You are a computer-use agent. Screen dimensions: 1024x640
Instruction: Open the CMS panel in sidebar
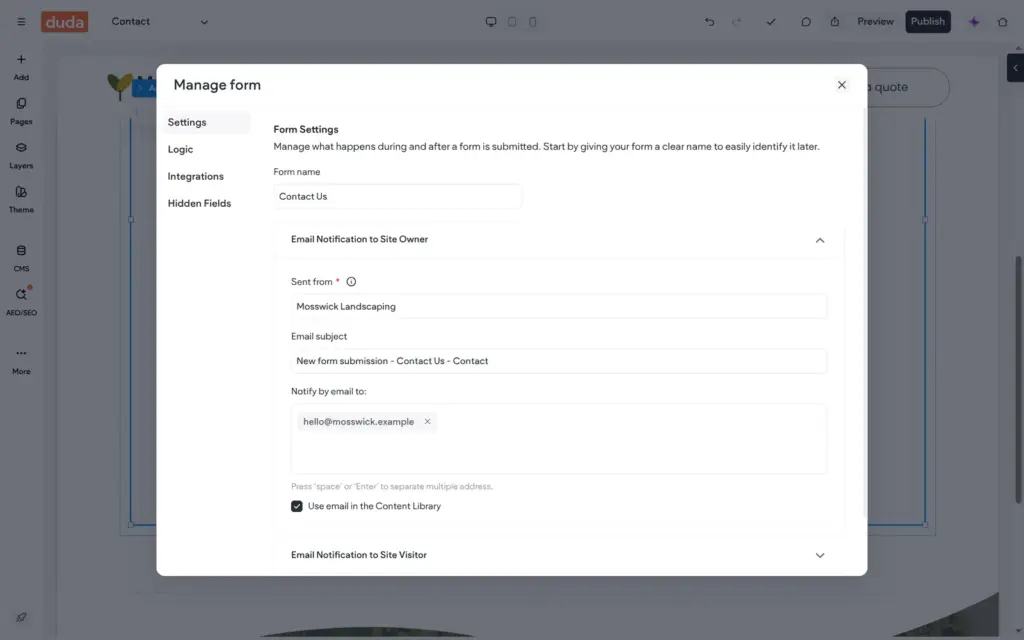click(21, 259)
